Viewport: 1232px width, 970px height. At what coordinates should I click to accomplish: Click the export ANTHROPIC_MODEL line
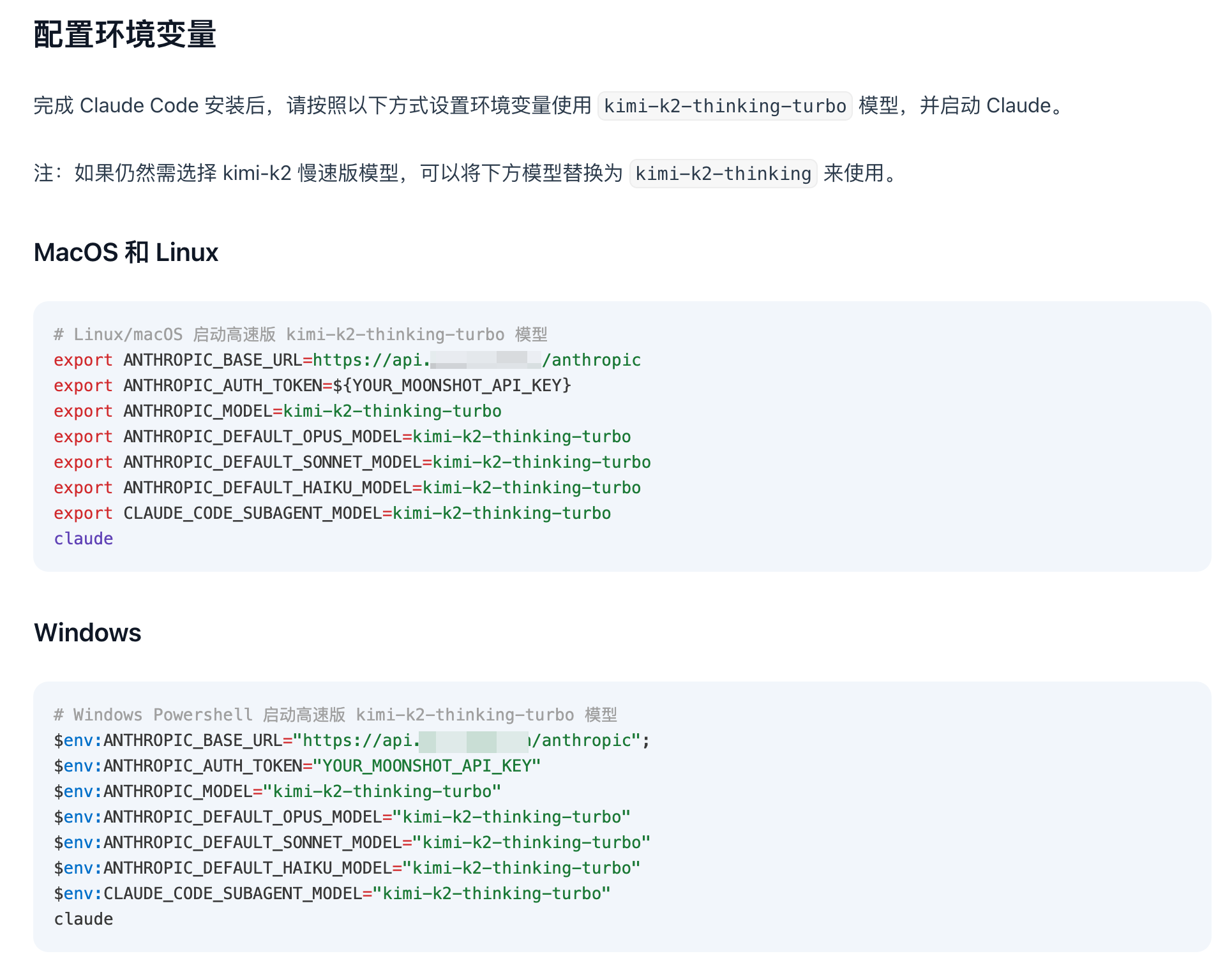tap(277, 411)
